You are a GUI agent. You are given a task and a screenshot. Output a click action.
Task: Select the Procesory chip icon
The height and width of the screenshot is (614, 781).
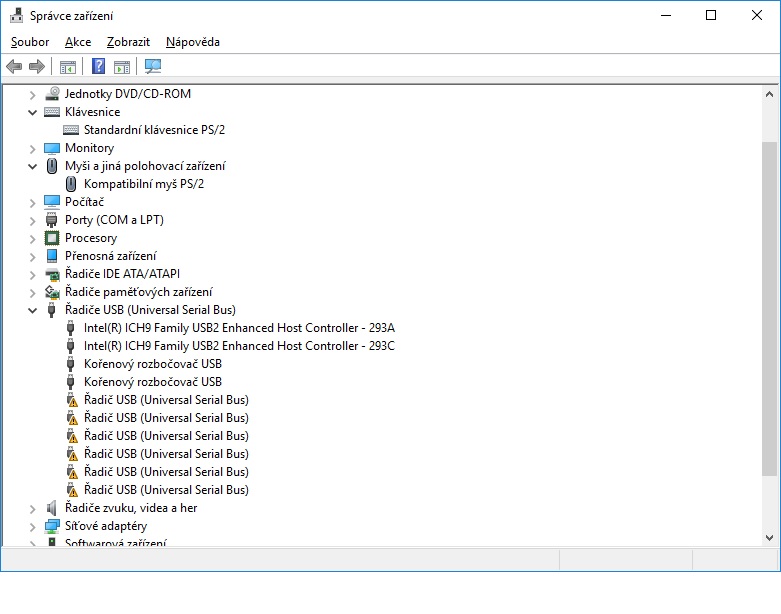tap(52, 238)
